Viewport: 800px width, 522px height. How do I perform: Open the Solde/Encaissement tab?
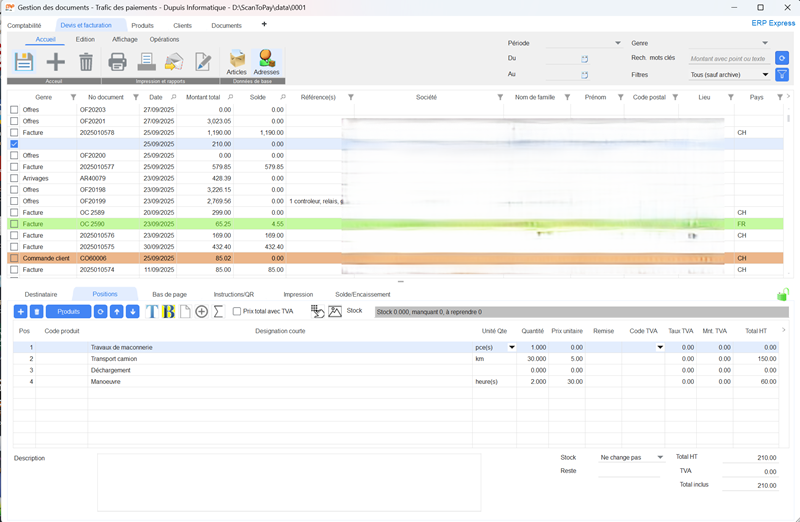coord(362,294)
